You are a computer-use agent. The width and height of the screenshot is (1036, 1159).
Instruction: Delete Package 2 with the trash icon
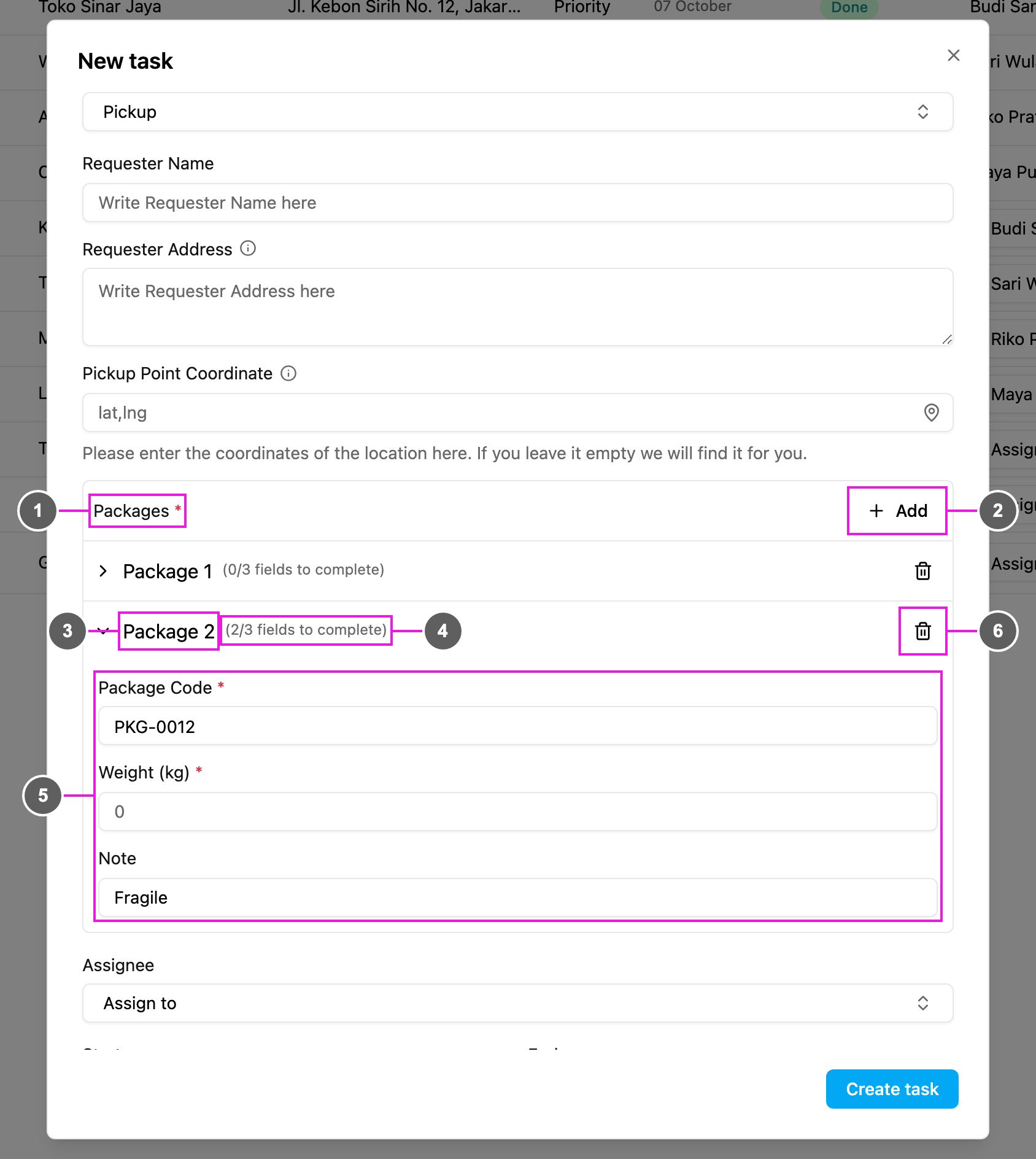(x=922, y=631)
